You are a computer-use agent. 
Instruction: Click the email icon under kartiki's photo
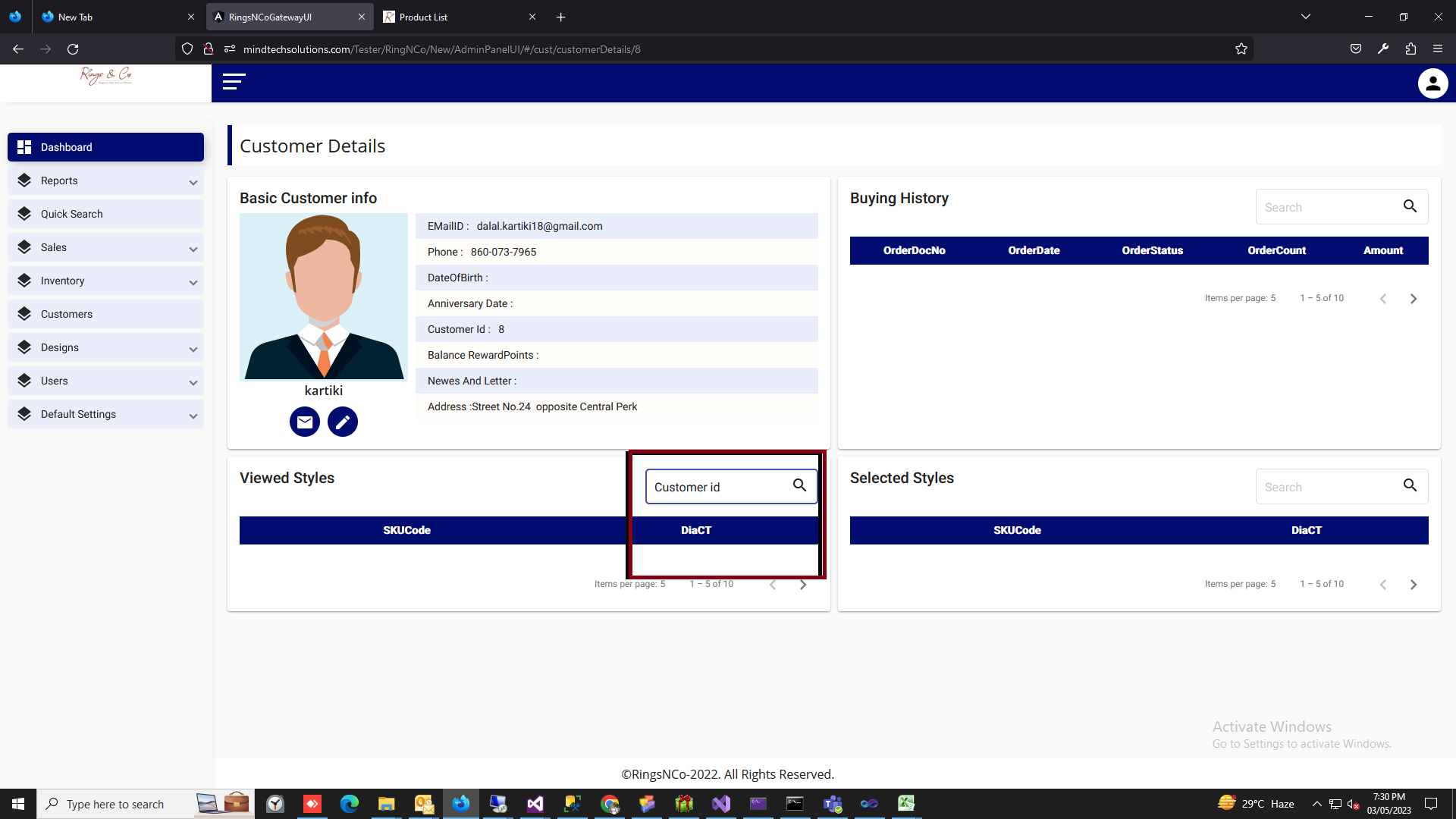(304, 422)
